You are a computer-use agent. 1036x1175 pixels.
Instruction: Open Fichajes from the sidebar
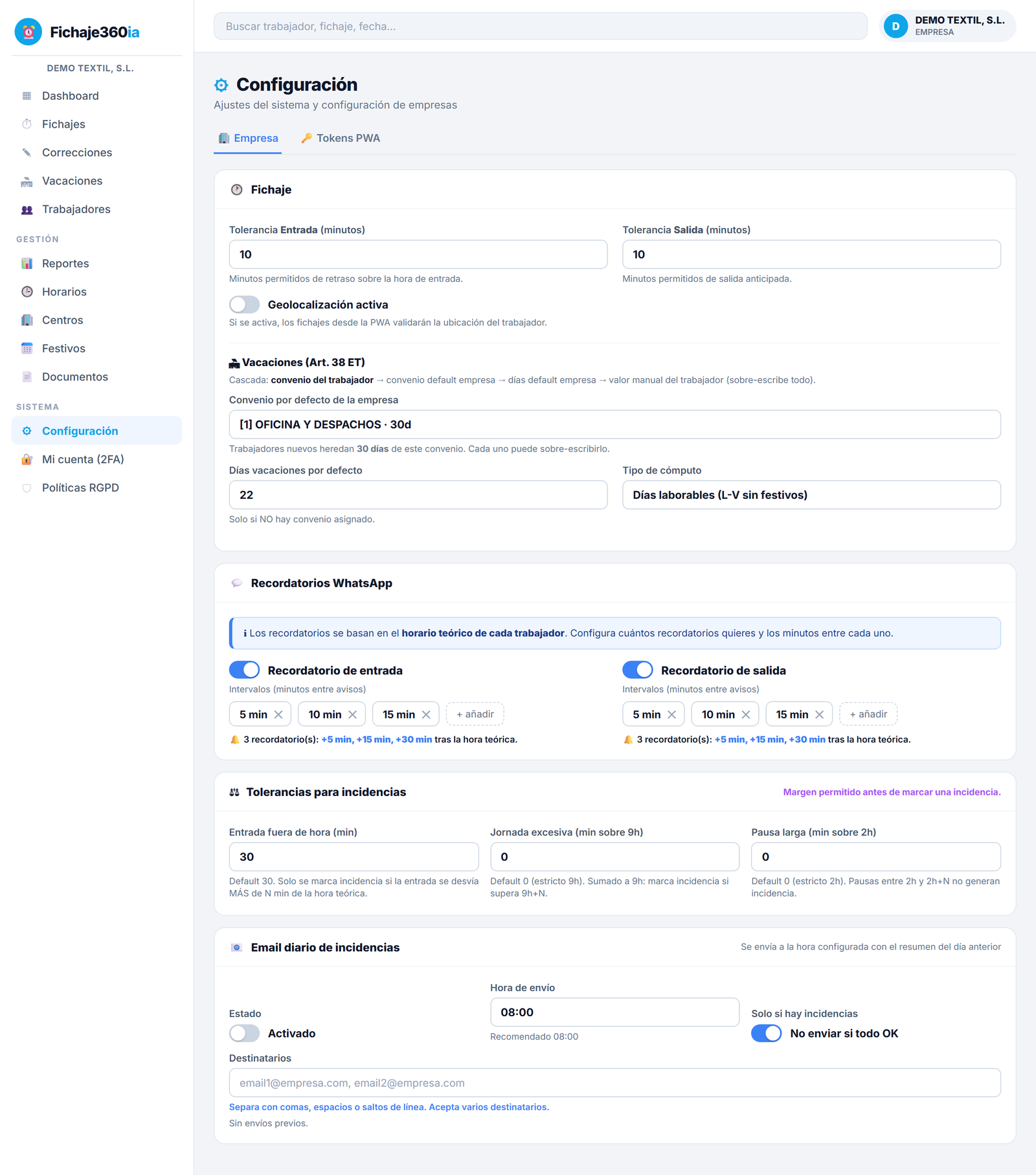point(96,124)
